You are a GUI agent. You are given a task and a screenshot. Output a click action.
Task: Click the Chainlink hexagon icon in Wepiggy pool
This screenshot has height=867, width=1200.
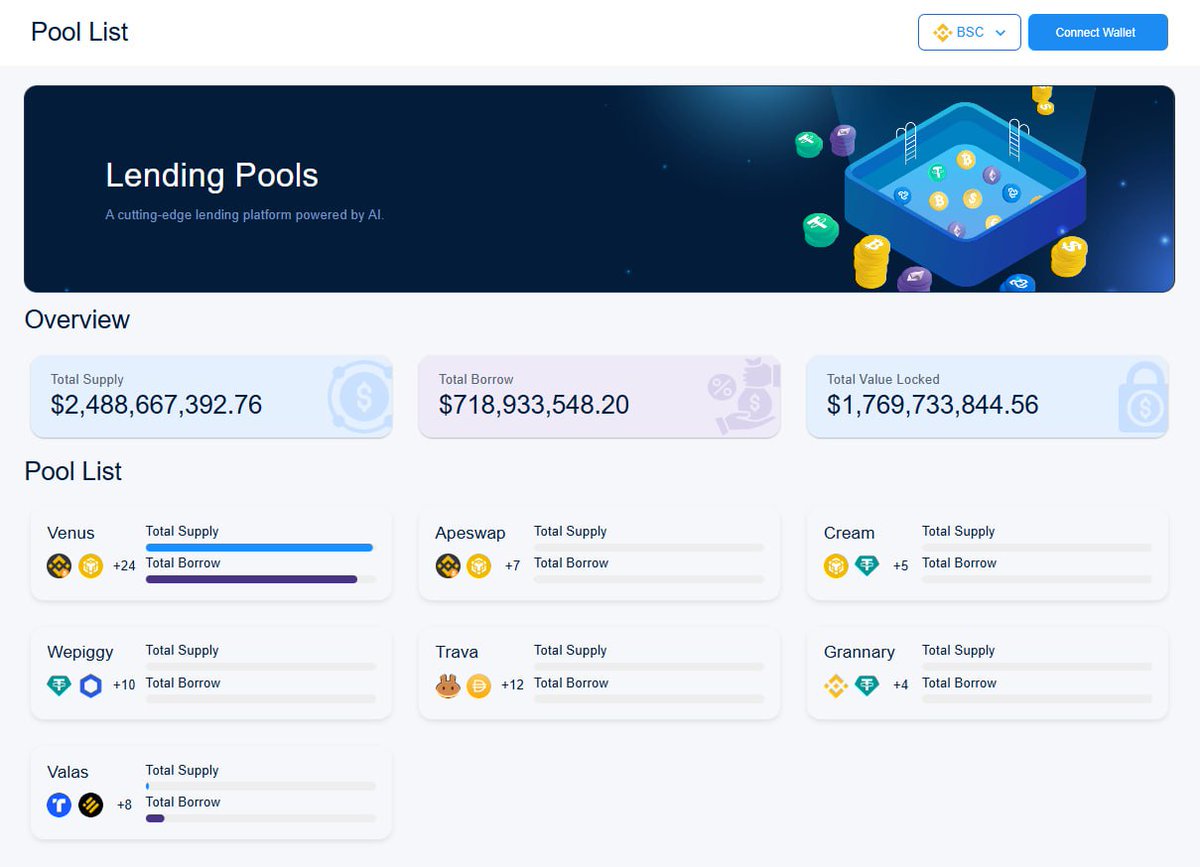(91, 686)
